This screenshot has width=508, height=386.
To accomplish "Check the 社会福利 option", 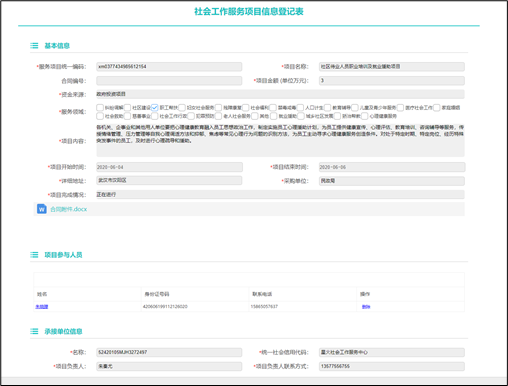I will pos(246,107).
